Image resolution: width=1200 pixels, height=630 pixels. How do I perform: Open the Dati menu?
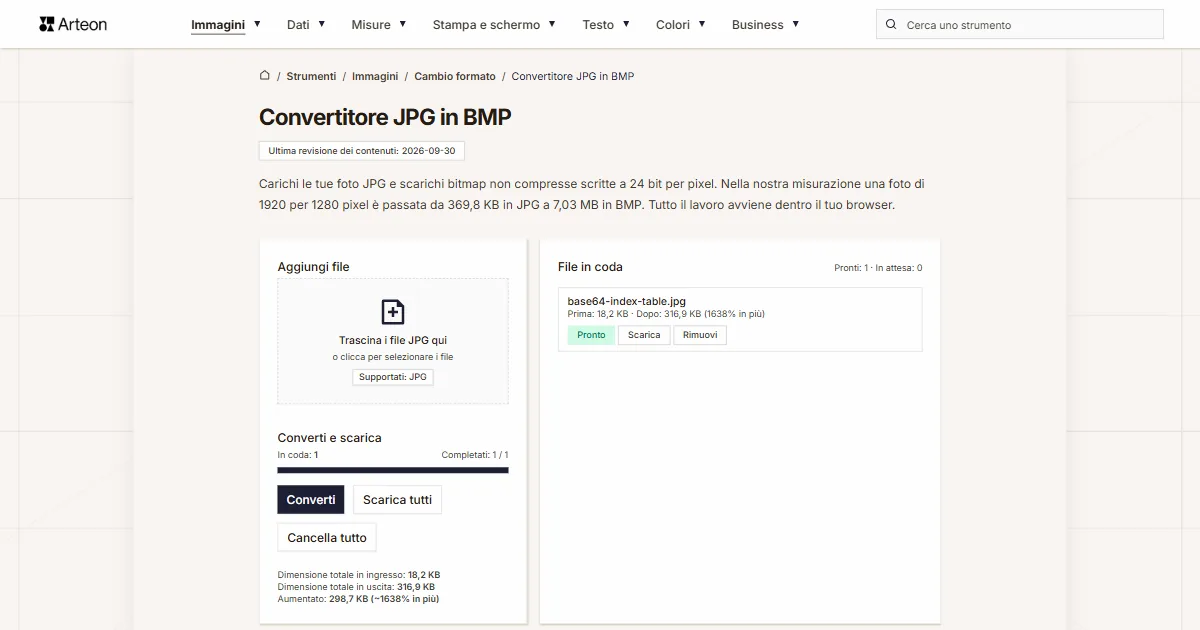click(x=298, y=24)
